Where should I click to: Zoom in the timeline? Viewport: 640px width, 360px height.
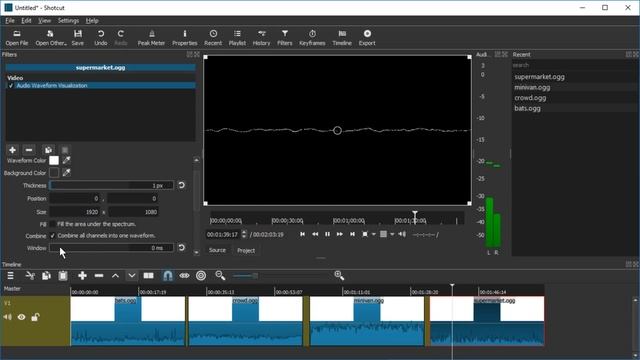(339, 276)
